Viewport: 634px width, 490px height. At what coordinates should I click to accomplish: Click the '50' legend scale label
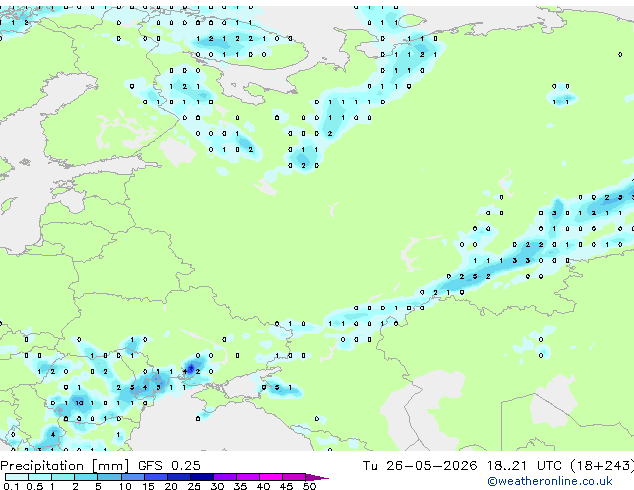tap(309, 486)
